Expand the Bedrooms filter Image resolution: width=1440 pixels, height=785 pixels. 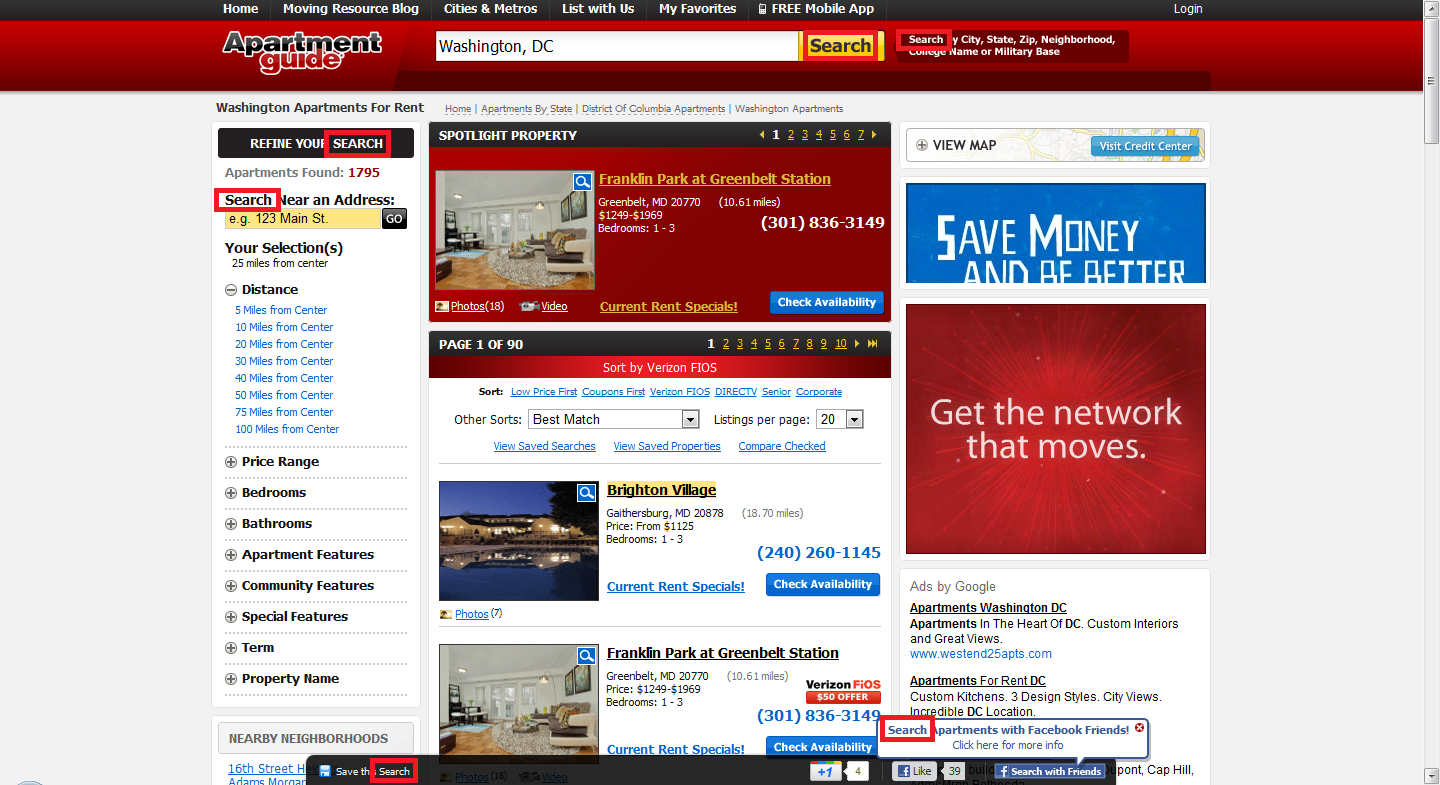click(x=231, y=493)
